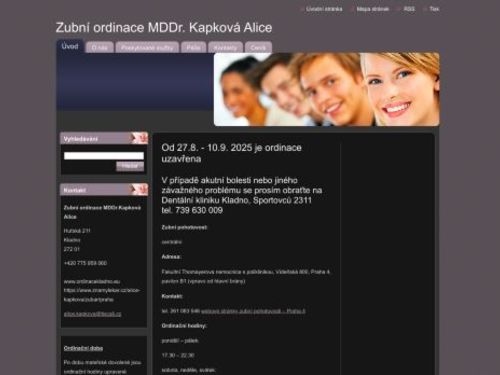Click the site title Zubní ordinace MDDr. Kapková Alice
The height and width of the screenshot is (375, 500).
(164, 28)
